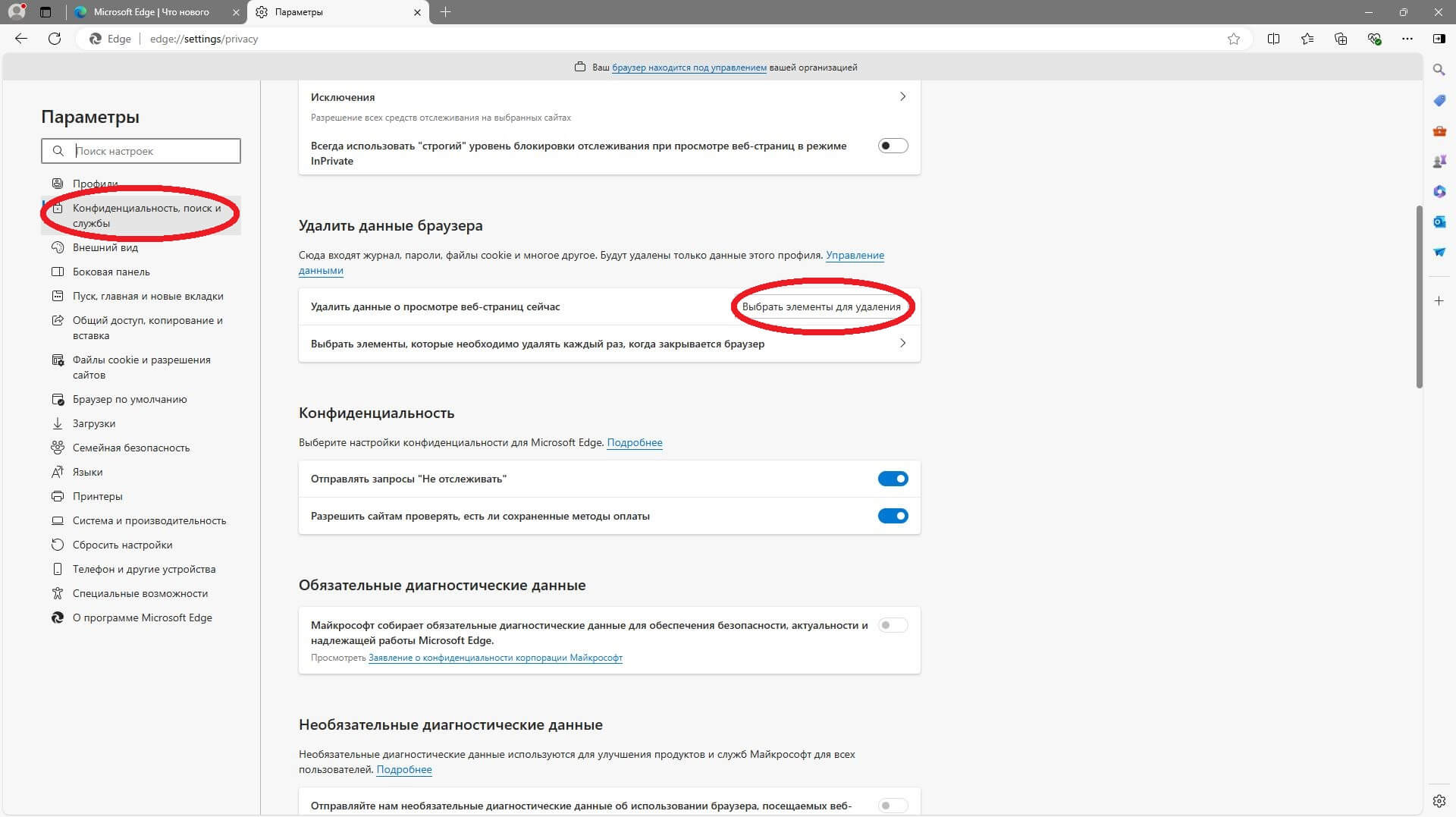This screenshot has width=1456, height=817.
Task: Open Settings and more ellipsis menu
Action: (x=1407, y=39)
